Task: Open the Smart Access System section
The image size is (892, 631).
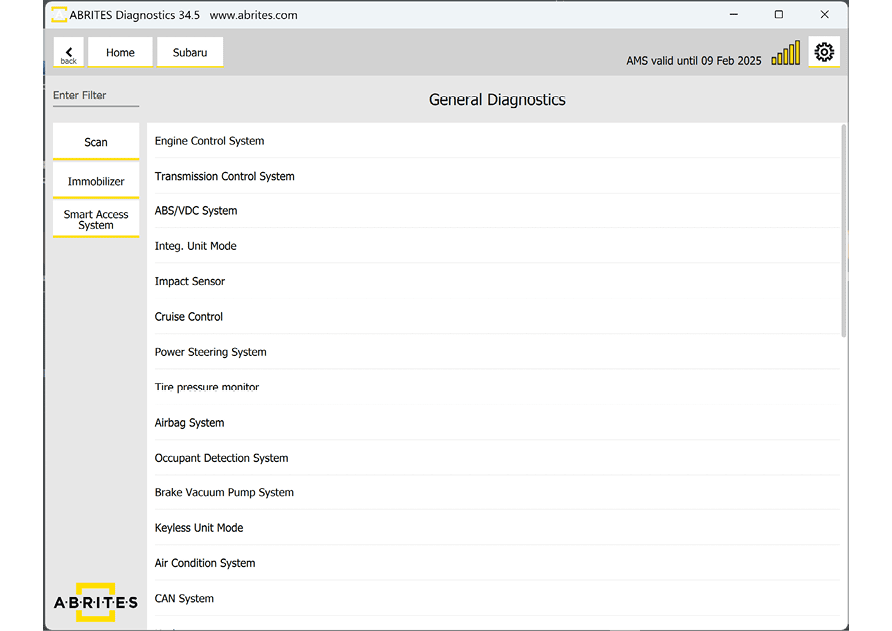Action: pos(96,220)
